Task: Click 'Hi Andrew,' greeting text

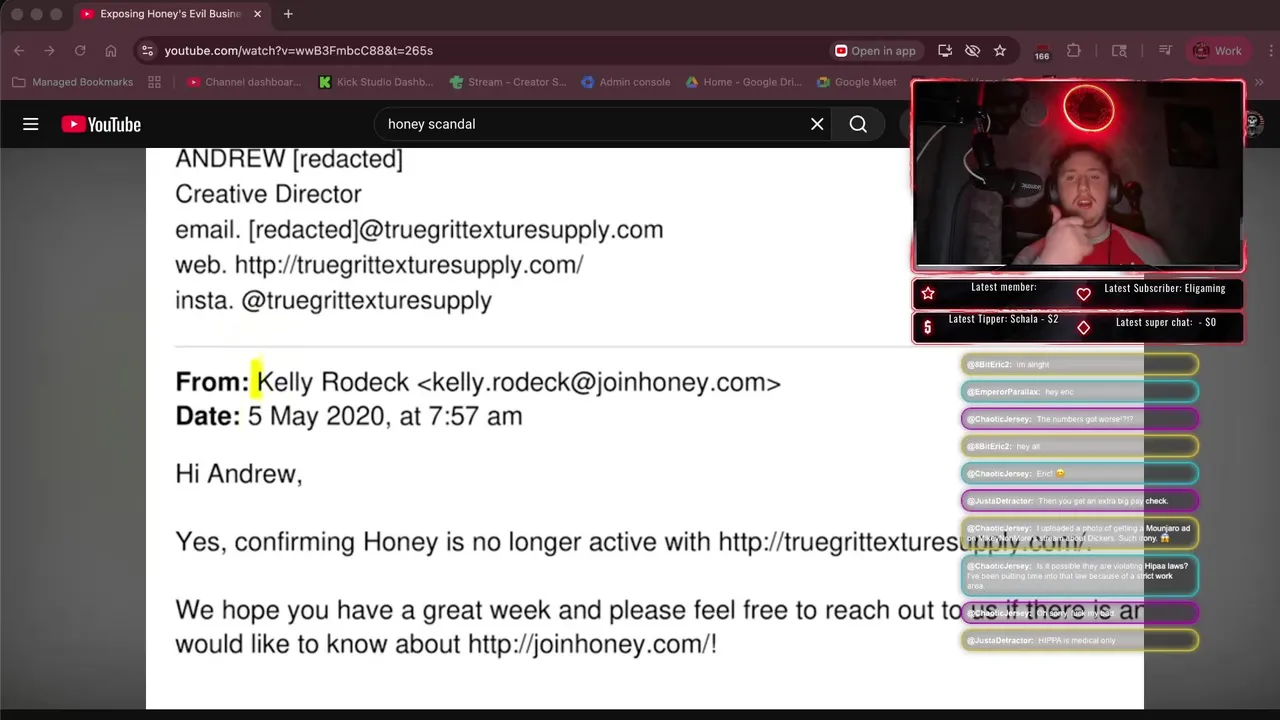Action: pyautogui.click(x=239, y=473)
